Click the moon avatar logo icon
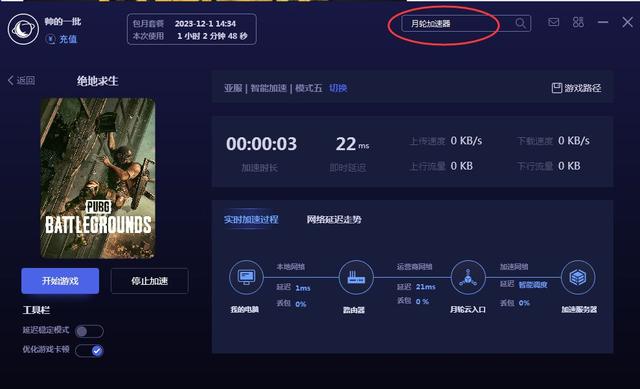This screenshot has width=640, height=389. point(23,29)
